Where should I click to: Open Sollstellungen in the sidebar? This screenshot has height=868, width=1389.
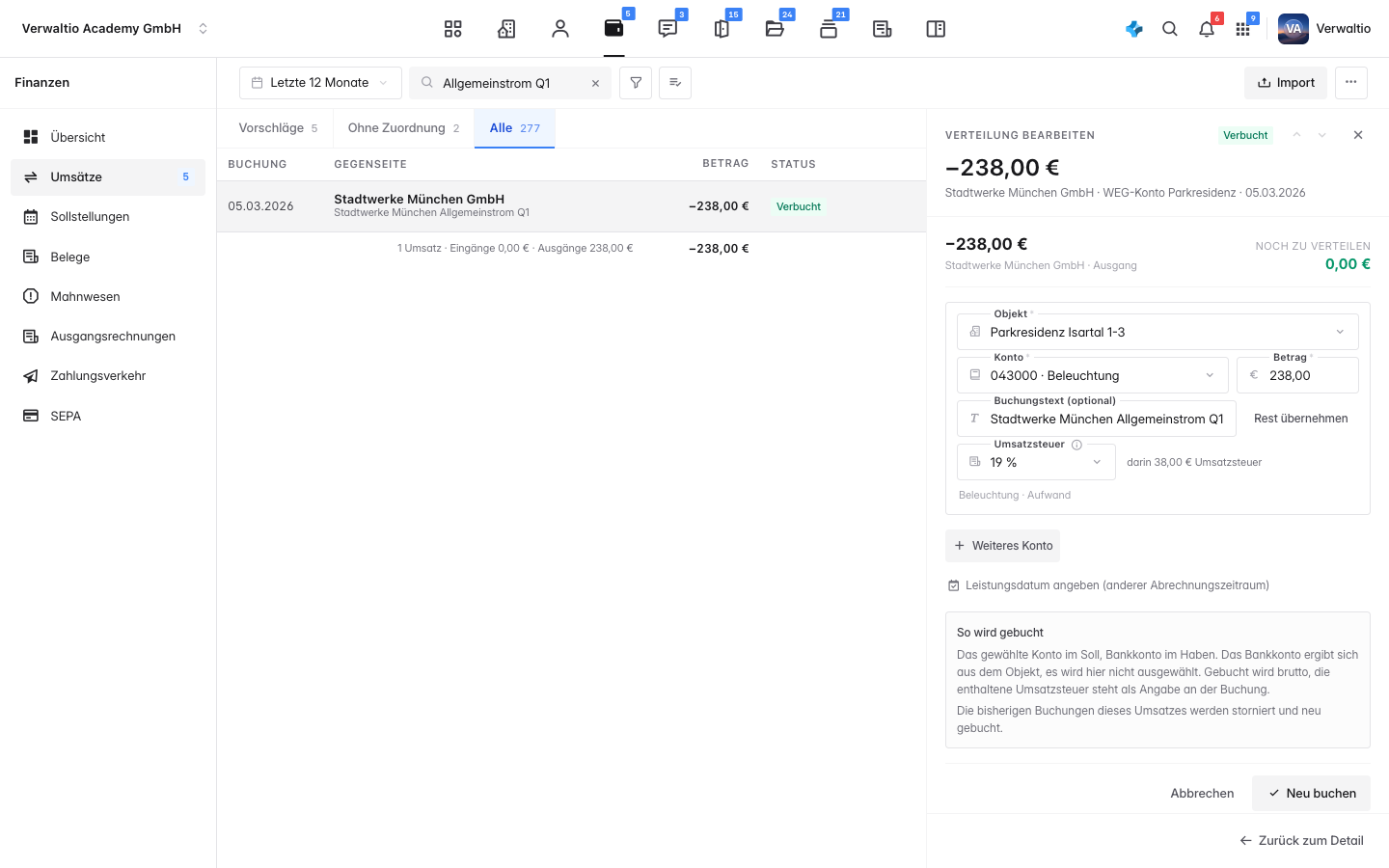108,217
